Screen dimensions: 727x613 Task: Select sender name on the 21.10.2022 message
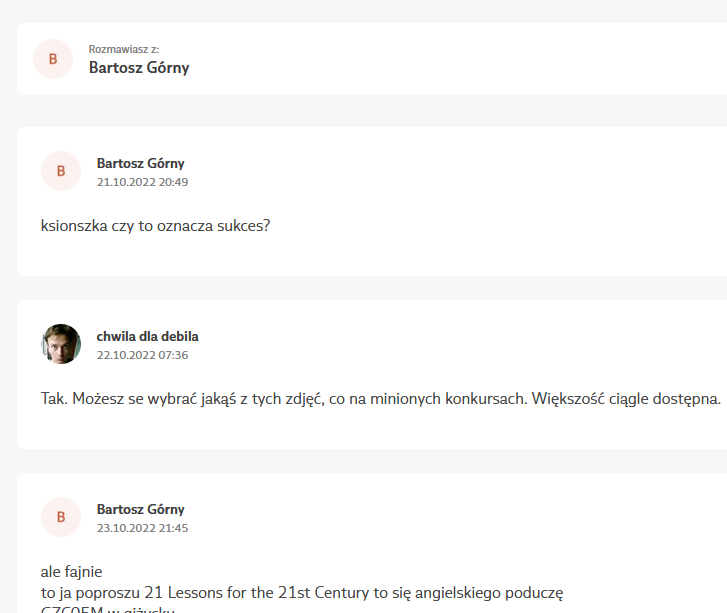tap(140, 163)
